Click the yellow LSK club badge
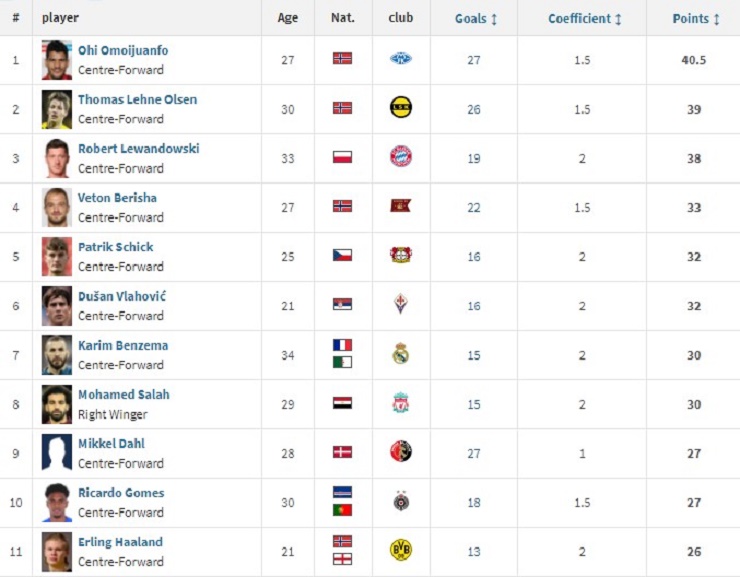This screenshot has height=577, width=740. pyautogui.click(x=401, y=107)
